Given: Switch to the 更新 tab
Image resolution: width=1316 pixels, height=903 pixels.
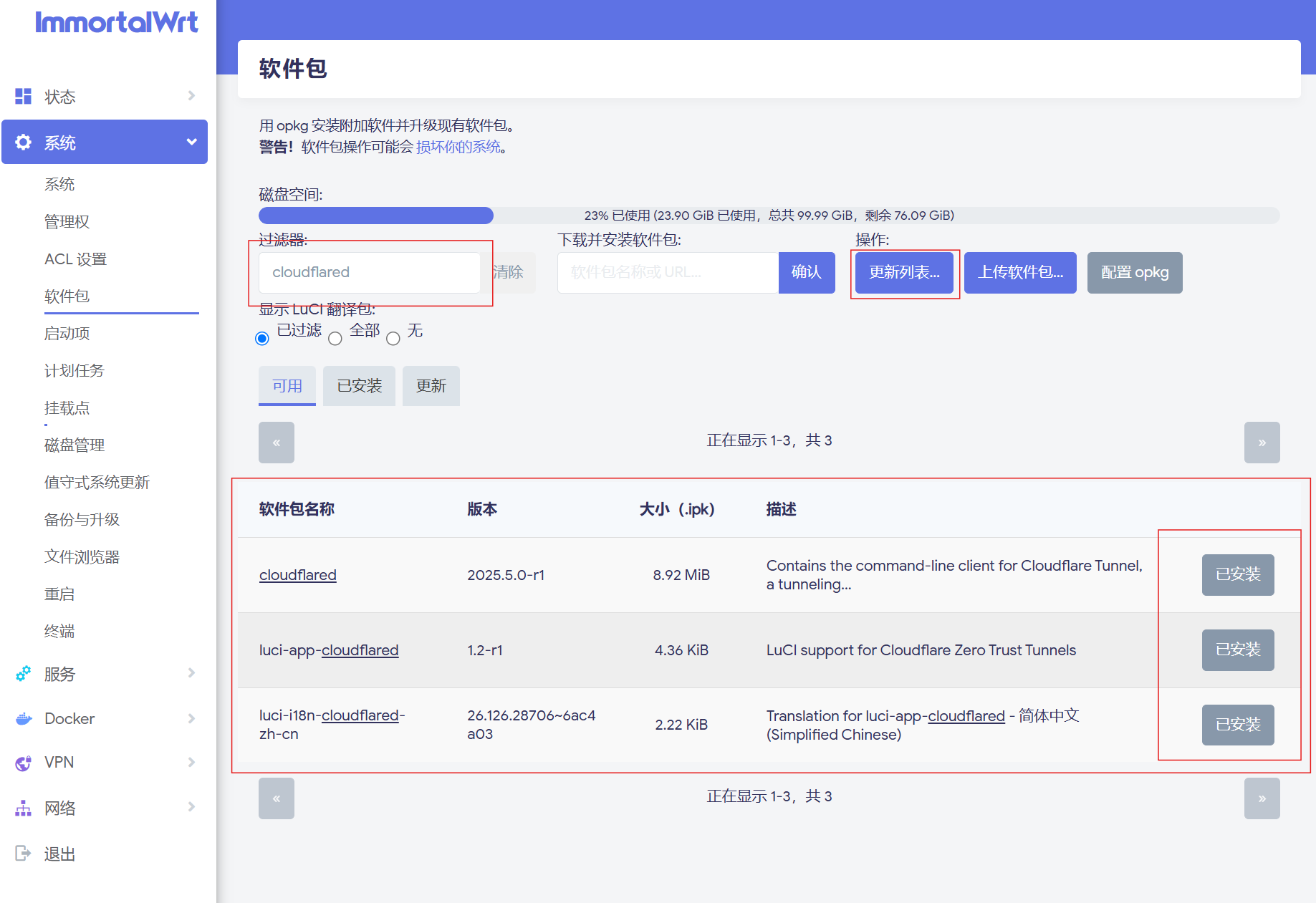Looking at the screenshot, I should click(x=431, y=386).
